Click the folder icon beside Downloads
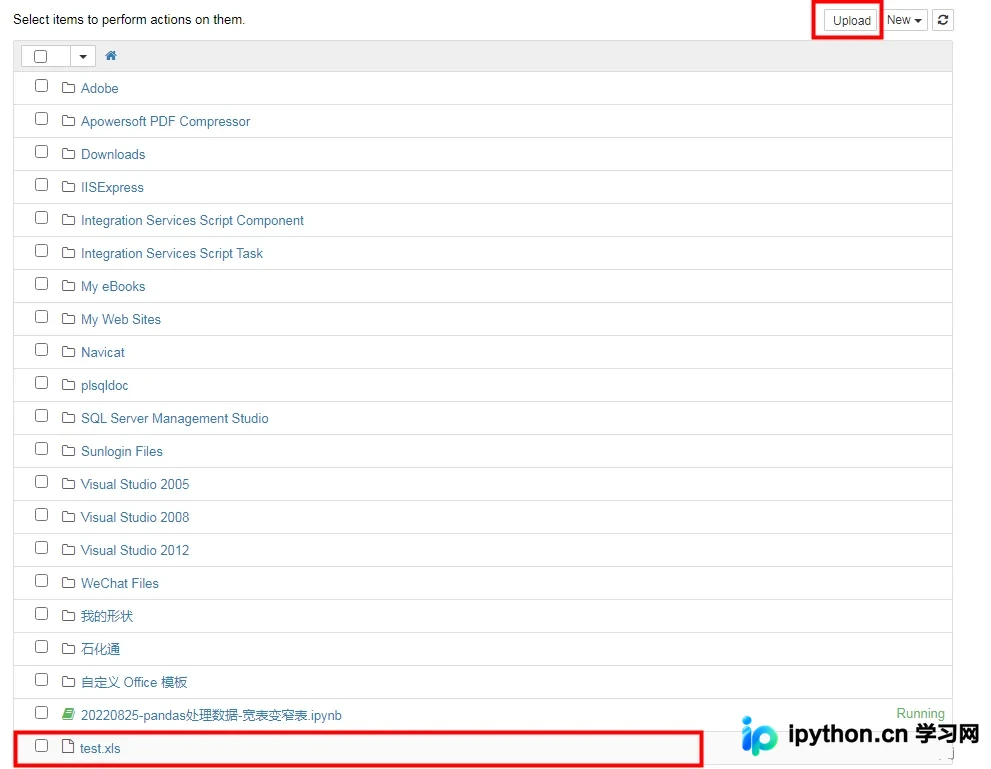 click(68, 154)
